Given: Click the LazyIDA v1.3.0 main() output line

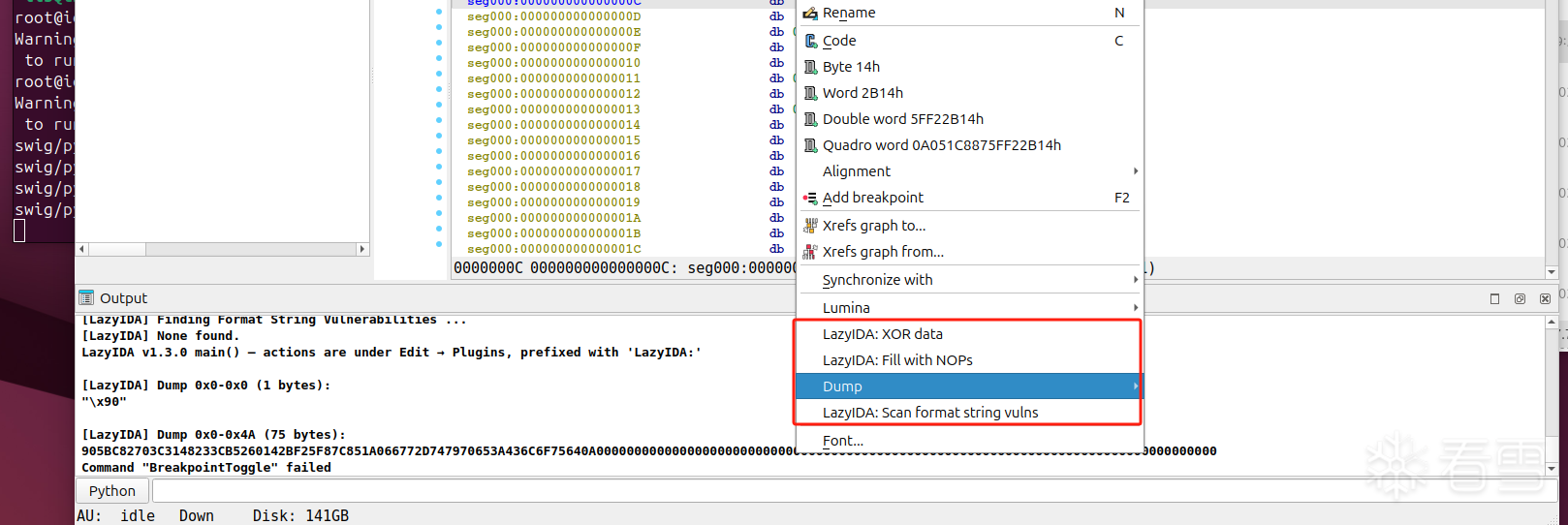Looking at the screenshot, I should click(392, 353).
